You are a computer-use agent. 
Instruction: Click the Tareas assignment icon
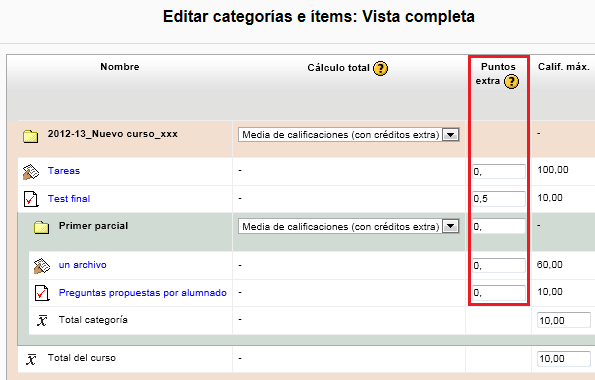coord(31,172)
